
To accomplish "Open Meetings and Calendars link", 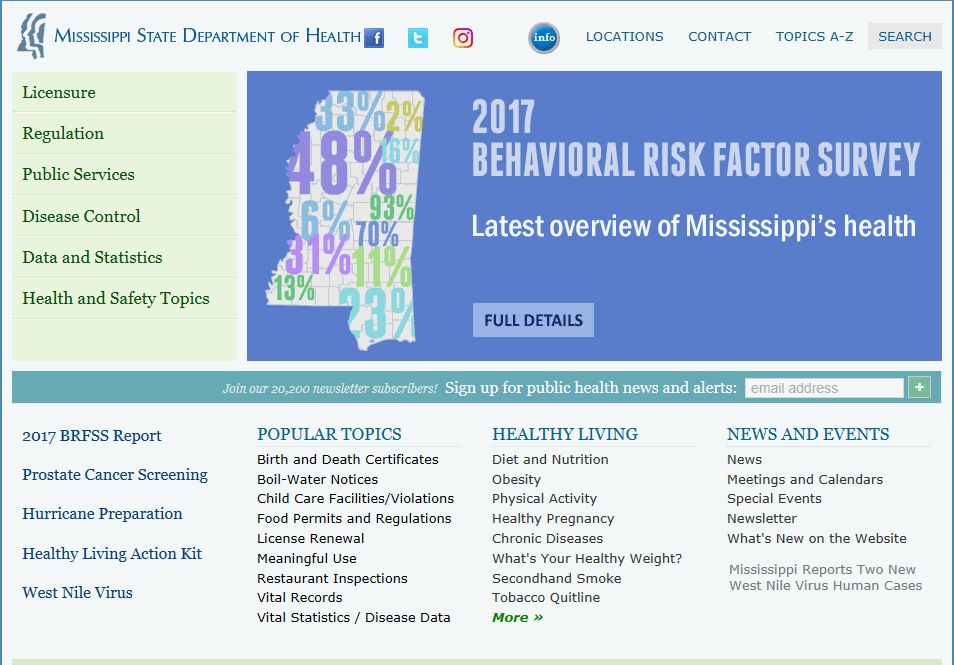I will pos(804,479).
